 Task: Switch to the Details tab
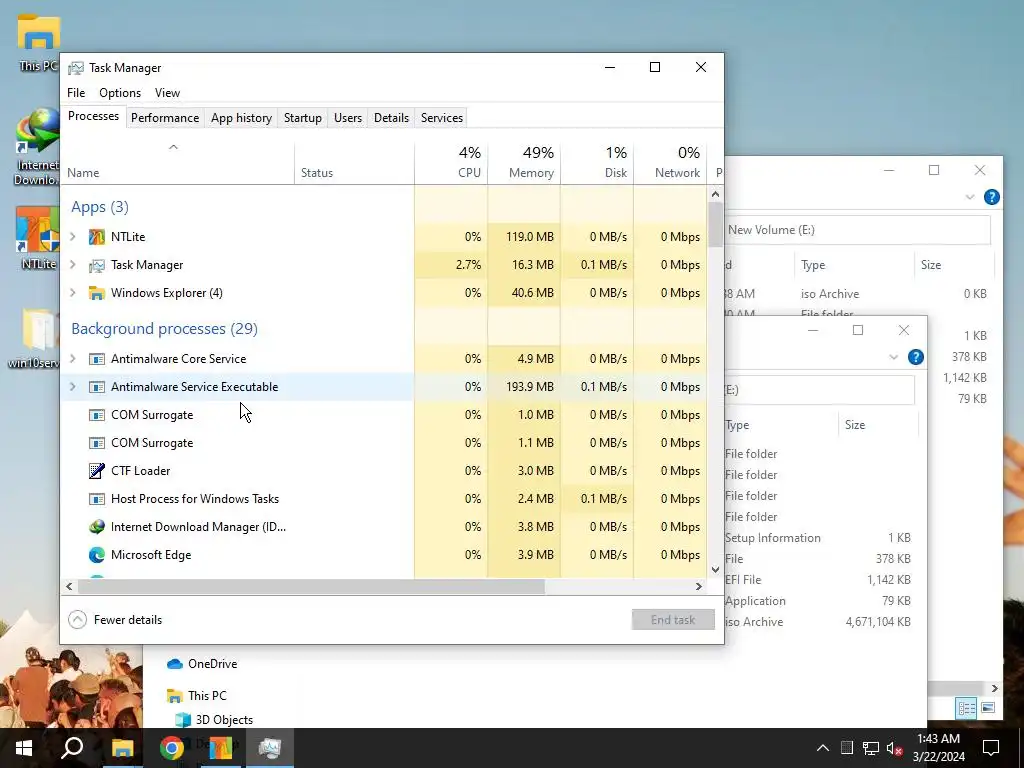click(391, 118)
